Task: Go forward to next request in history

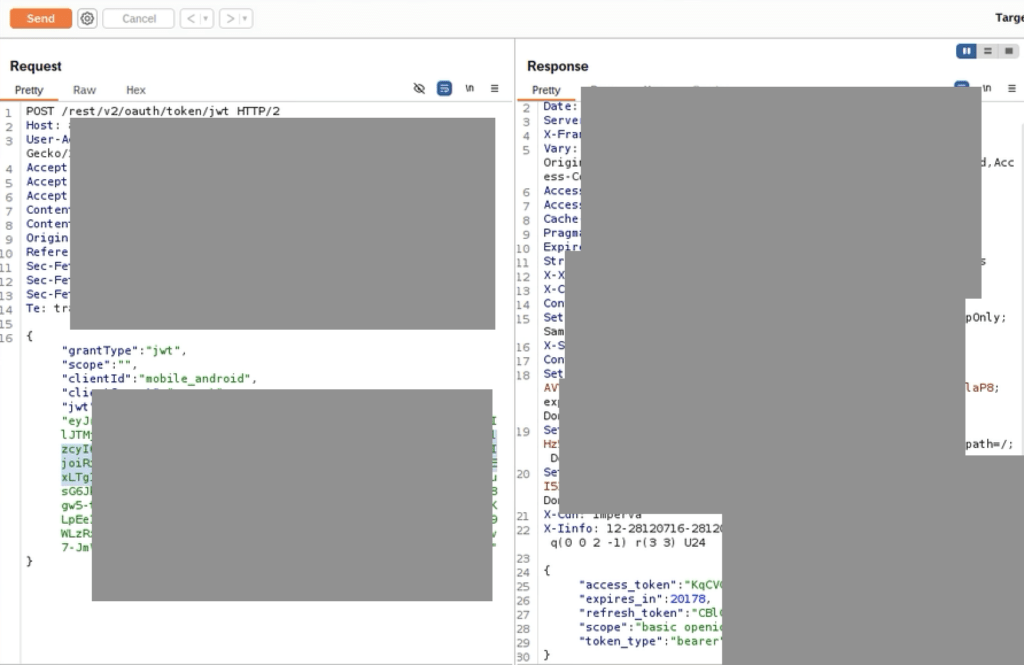Action: coord(229,18)
